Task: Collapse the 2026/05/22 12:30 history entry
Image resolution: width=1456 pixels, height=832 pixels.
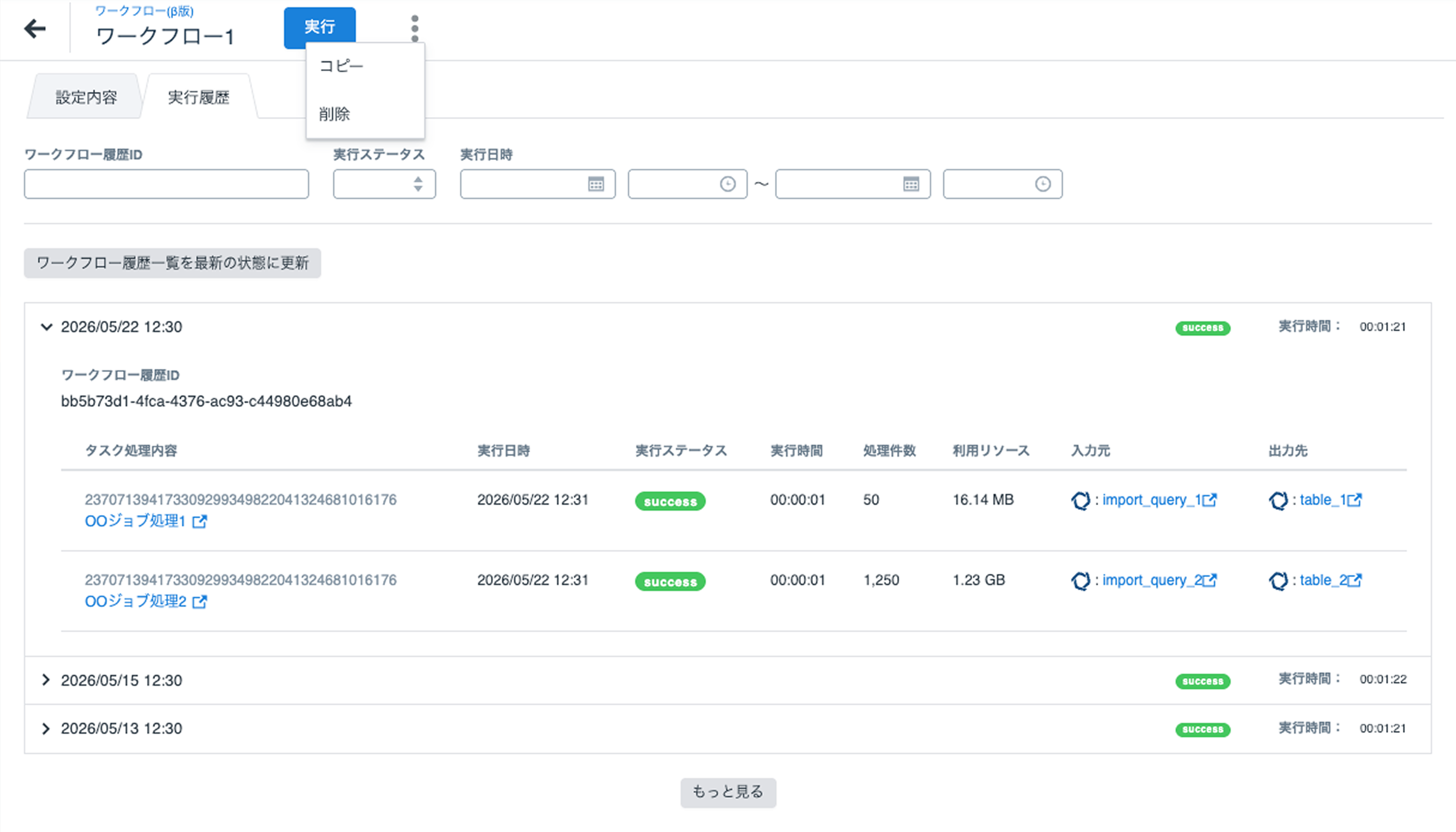Action: [46, 327]
